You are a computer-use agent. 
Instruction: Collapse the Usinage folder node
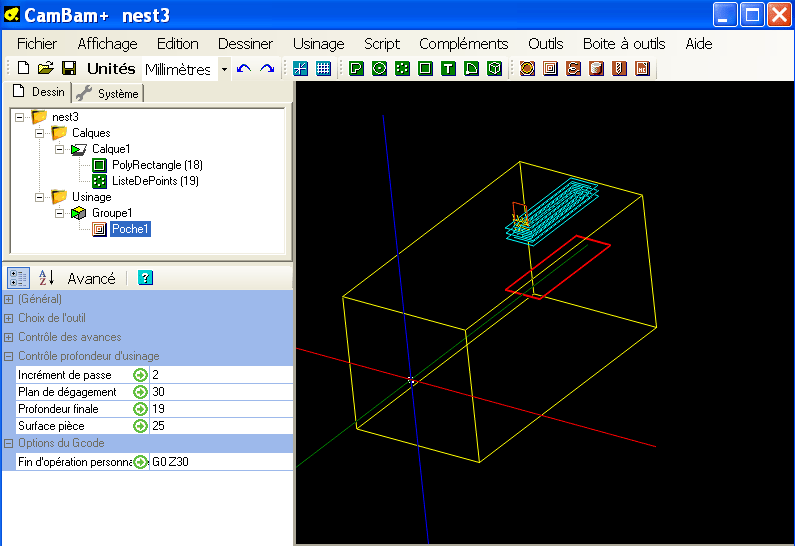click(40, 197)
